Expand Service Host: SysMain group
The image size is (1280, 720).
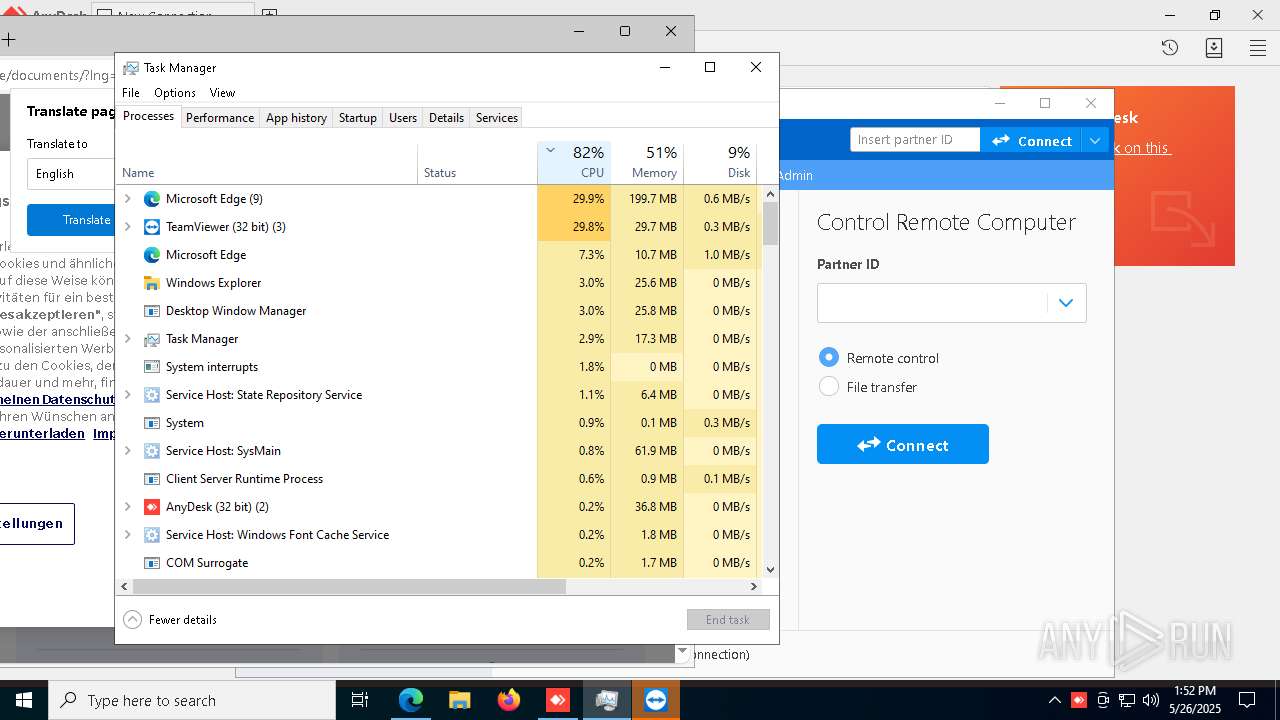(127, 451)
